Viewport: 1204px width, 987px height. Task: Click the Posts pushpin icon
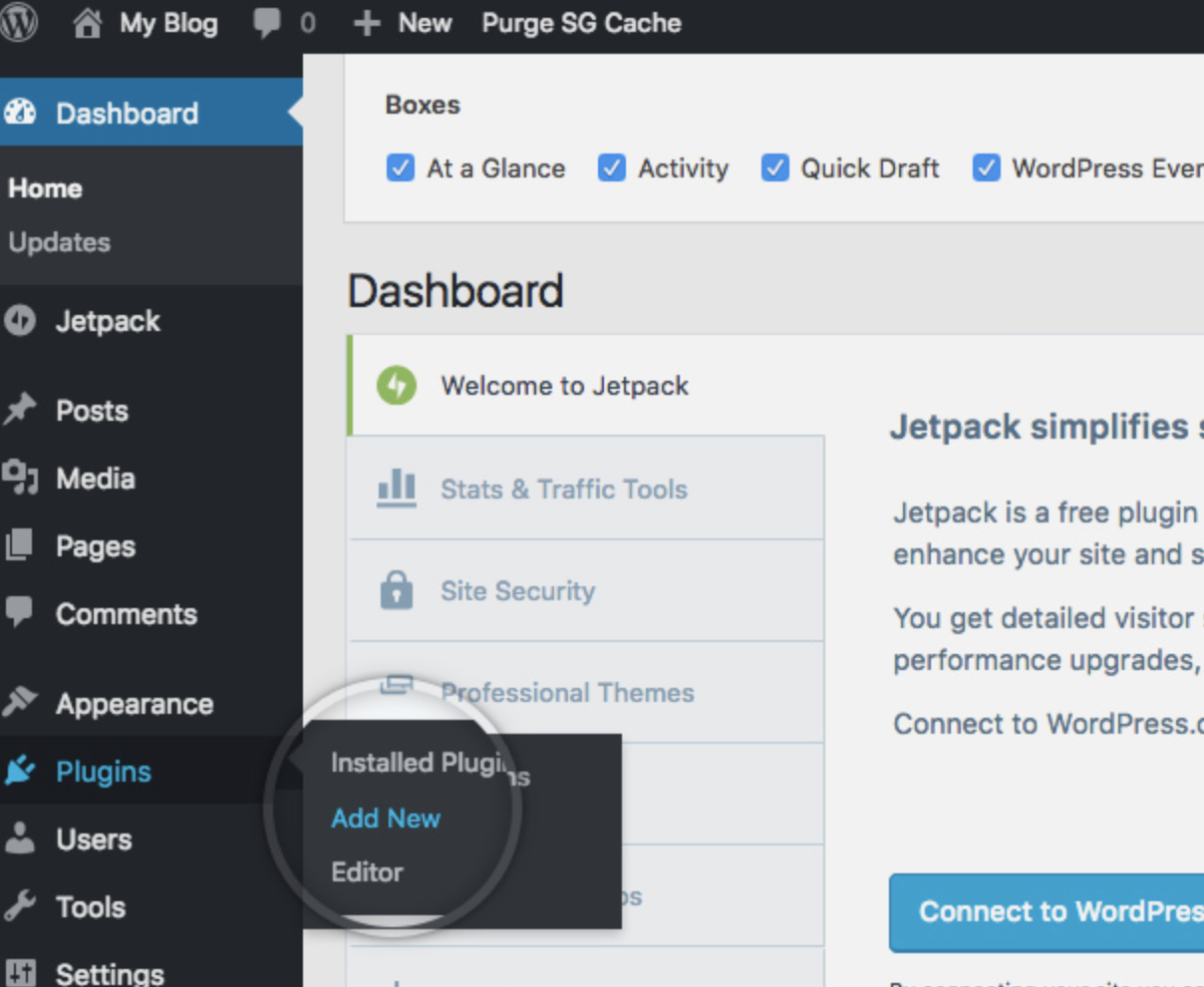coord(20,410)
